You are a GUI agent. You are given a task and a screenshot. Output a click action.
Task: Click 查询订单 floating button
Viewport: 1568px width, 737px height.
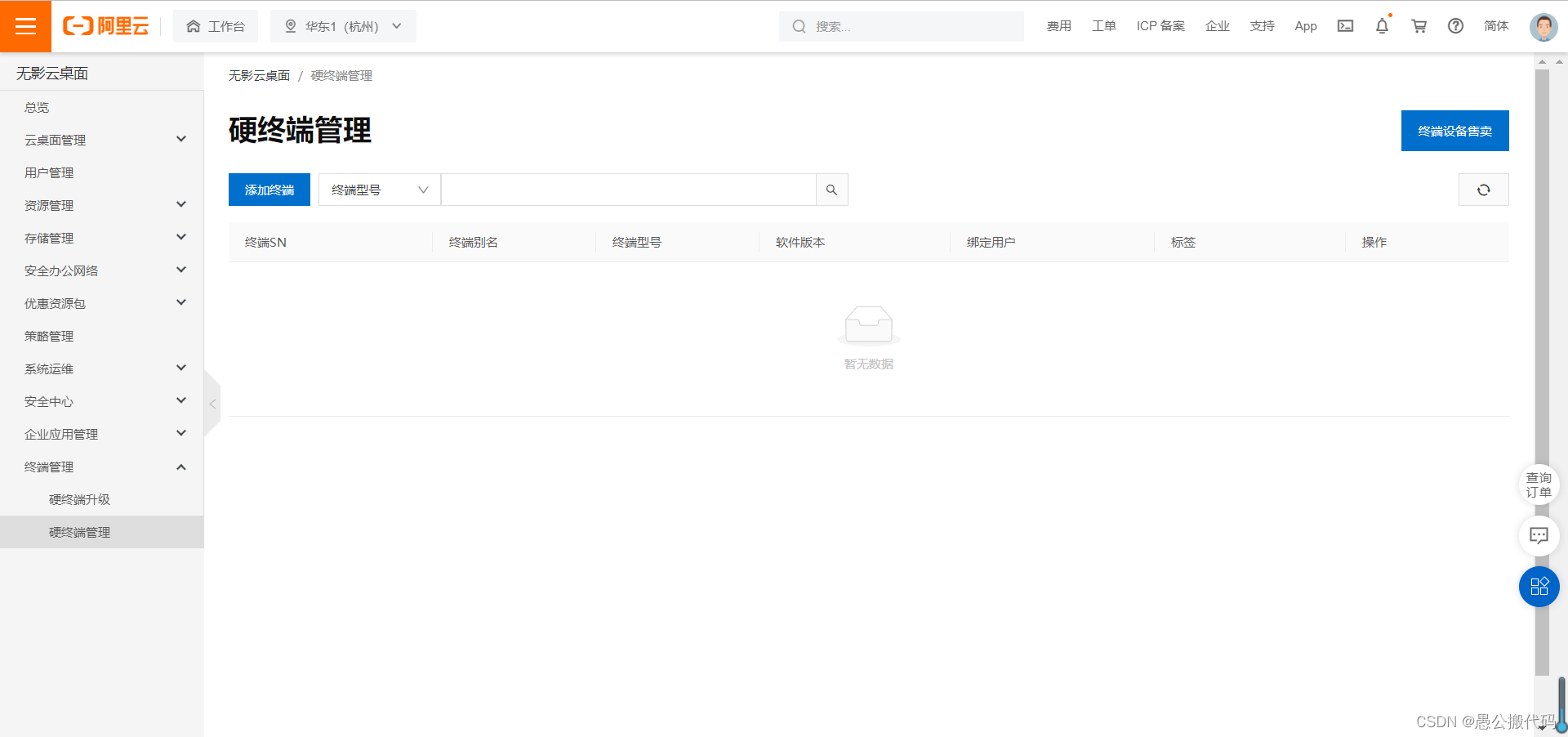coord(1539,485)
